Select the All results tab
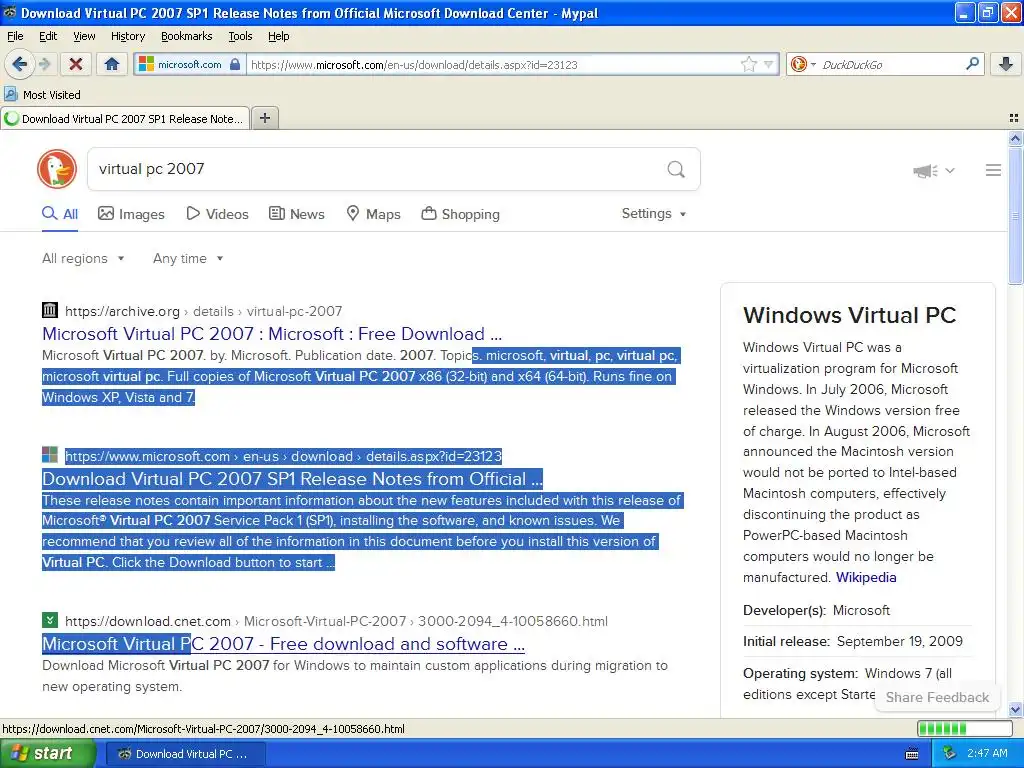1024x768 pixels. point(59,214)
